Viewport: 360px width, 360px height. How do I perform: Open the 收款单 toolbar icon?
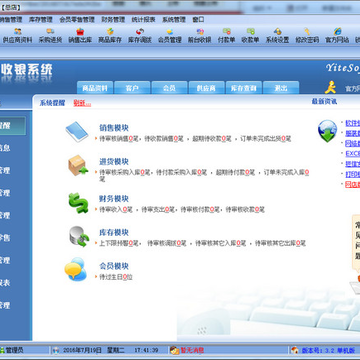click(x=251, y=32)
